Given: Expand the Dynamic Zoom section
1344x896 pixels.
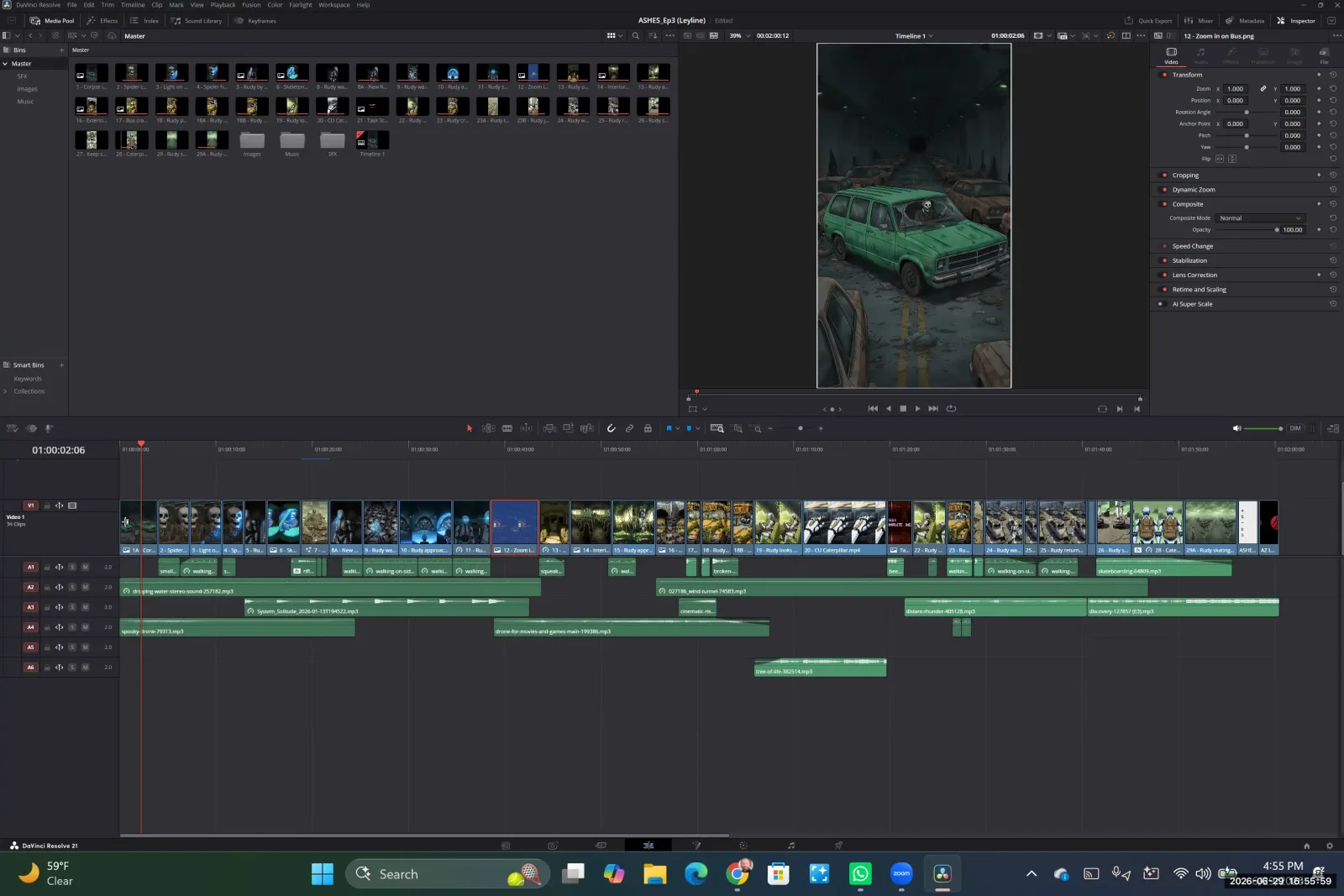Looking at the screenshot, I should (1194, 190).
